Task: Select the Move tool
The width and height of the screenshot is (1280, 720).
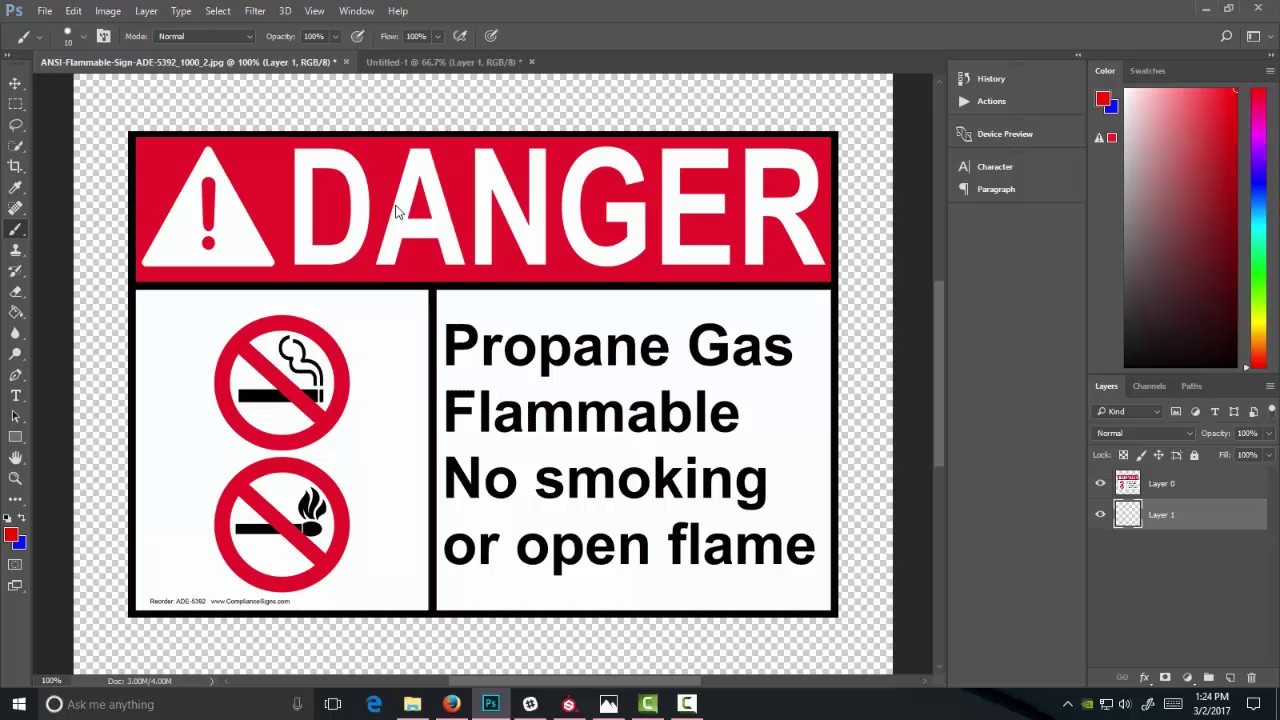Action: tap(15, 83)
